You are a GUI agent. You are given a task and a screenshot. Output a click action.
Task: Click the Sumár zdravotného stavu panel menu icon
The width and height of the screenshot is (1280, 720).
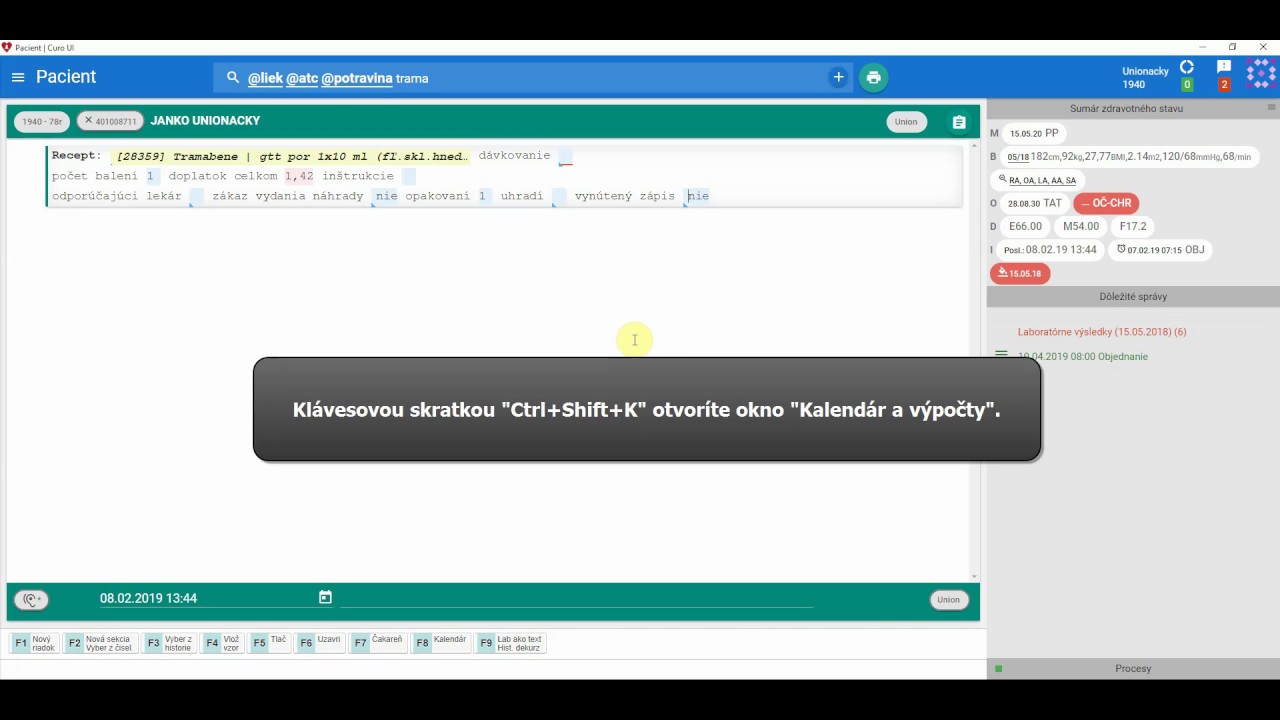click(1272, 107)
